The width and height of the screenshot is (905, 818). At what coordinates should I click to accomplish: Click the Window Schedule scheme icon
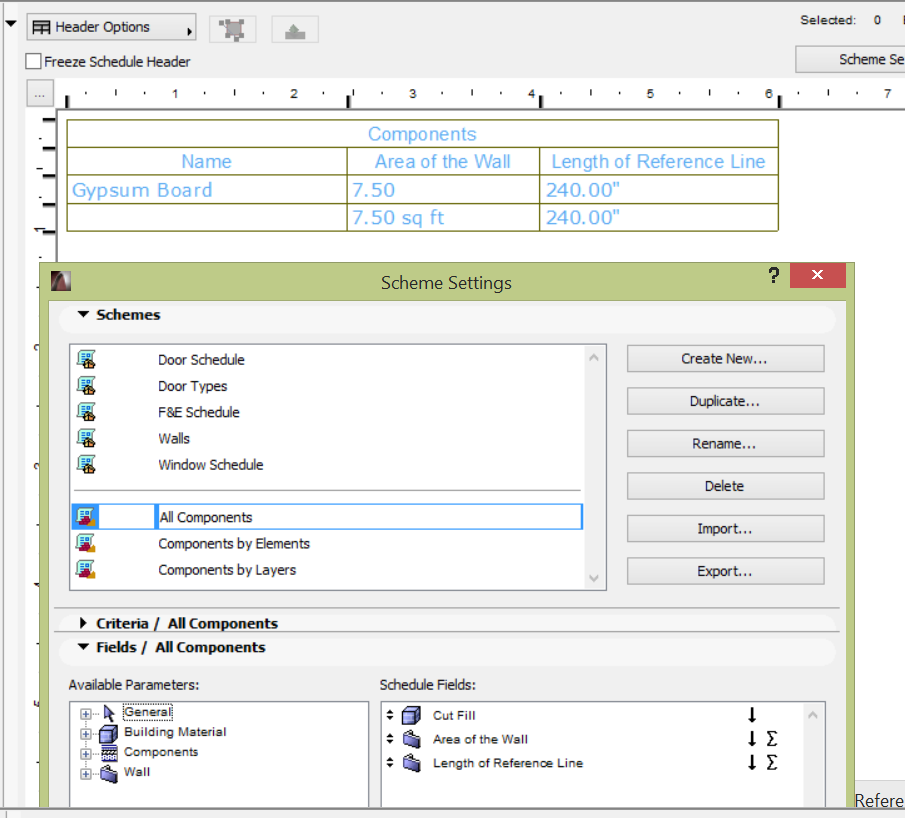pyautogui.click(x=86, y=464)
